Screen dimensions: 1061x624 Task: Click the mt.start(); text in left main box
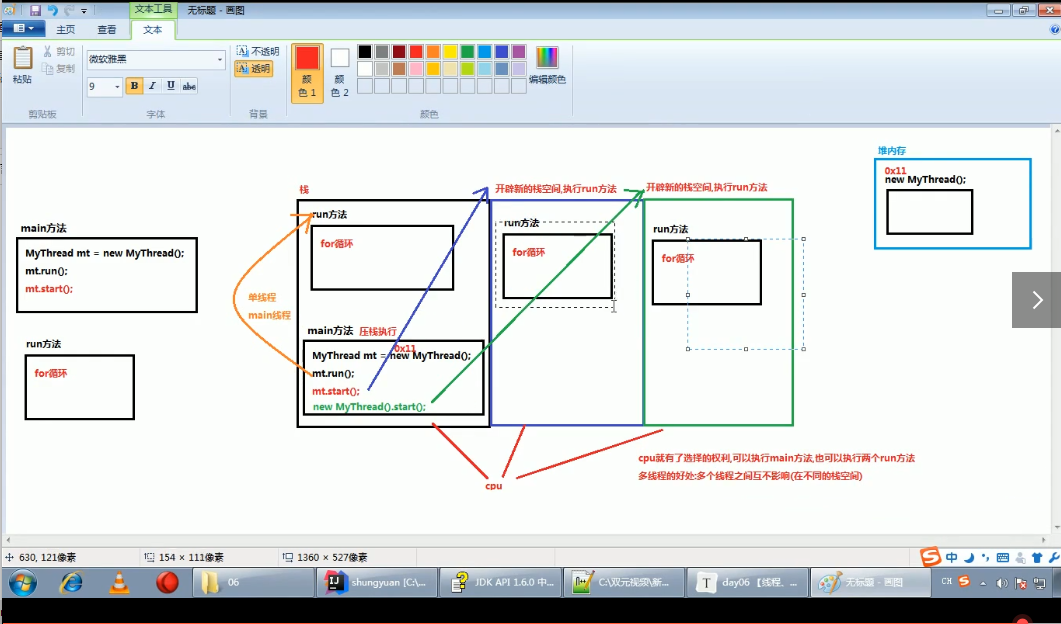pos(49,289)
